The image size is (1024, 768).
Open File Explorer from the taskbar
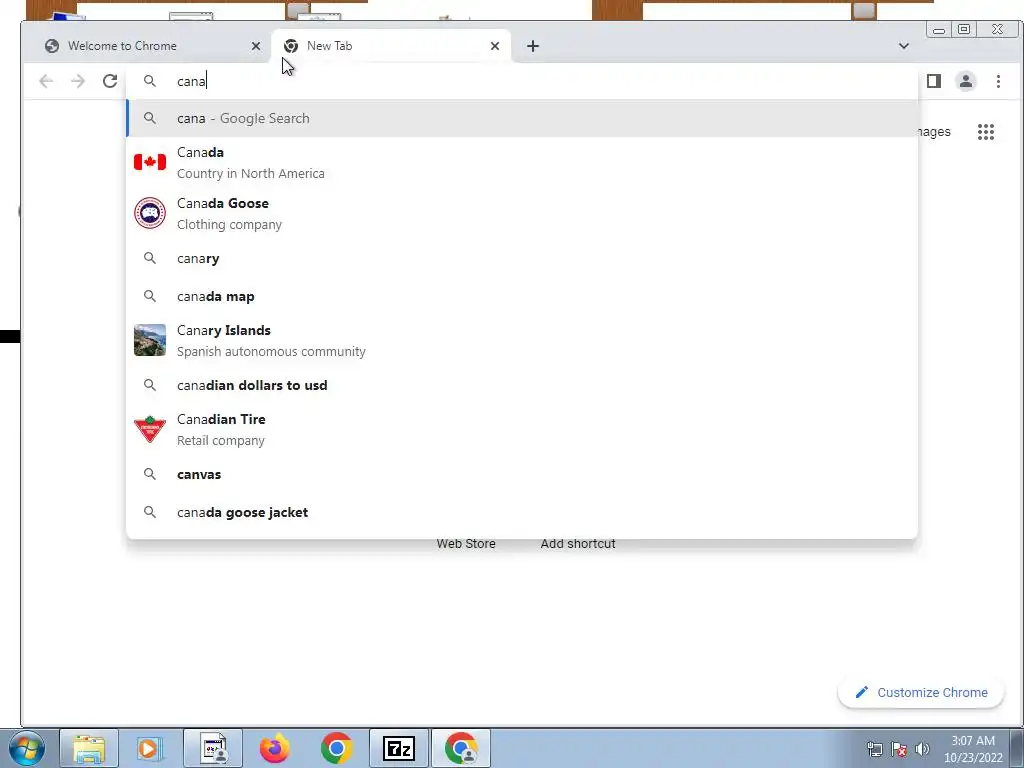[x=89, y=748]
